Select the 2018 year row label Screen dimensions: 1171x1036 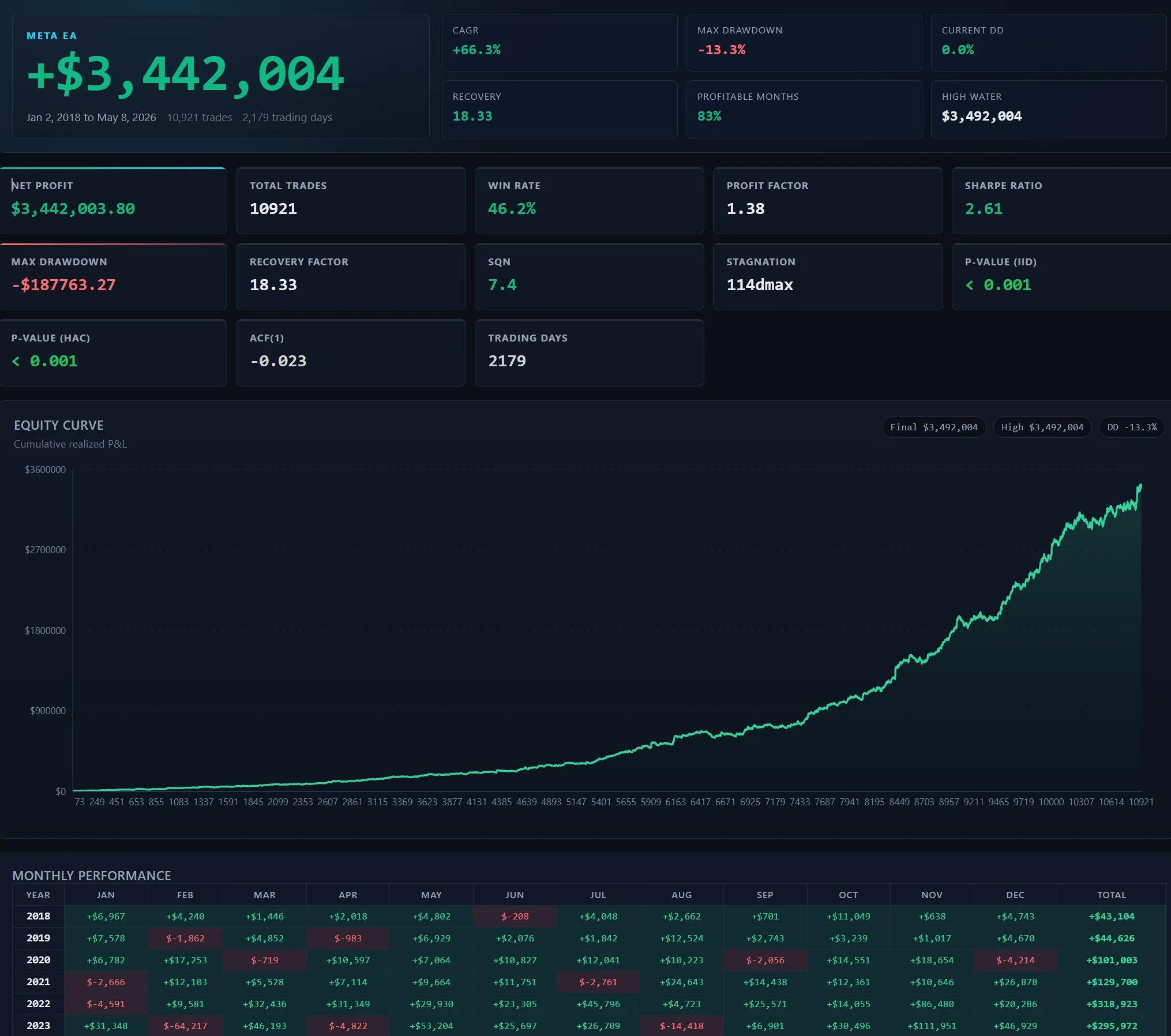(x=38, y=916)
